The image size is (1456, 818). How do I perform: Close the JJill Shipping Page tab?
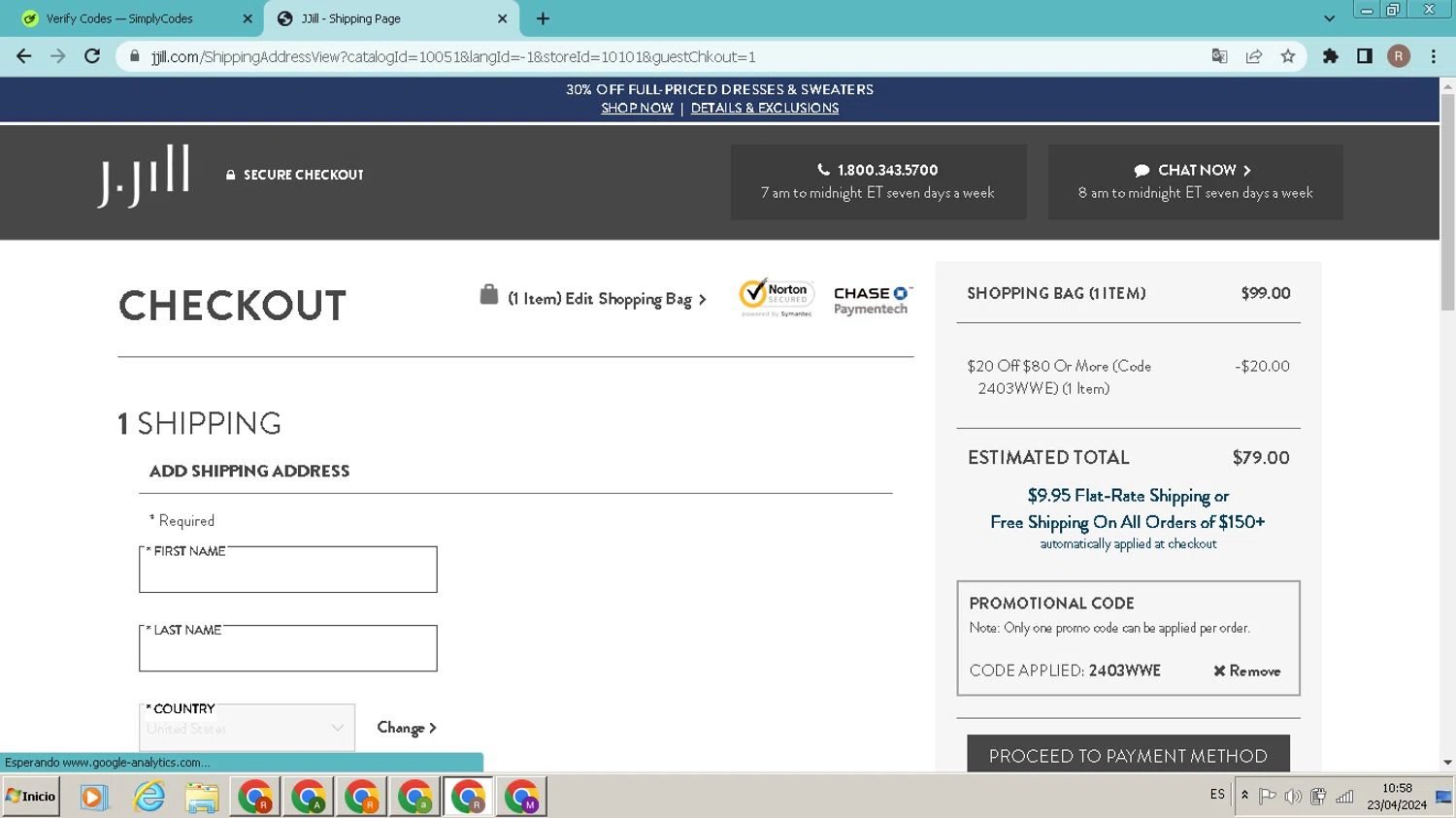[x=502, y=18]
